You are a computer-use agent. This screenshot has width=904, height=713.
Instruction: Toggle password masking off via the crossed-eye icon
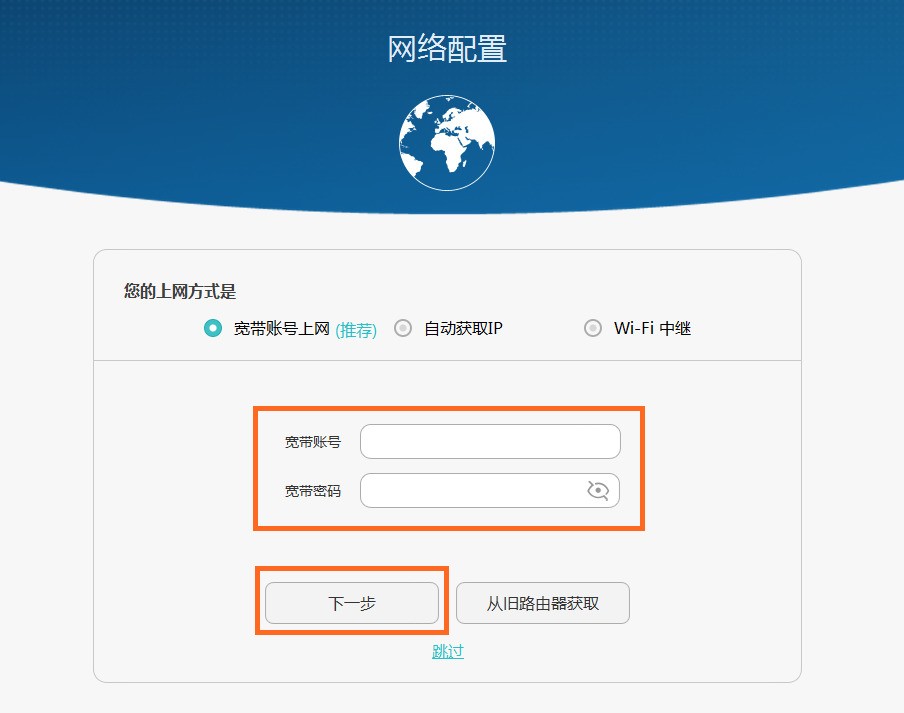[x=597, y=490]
